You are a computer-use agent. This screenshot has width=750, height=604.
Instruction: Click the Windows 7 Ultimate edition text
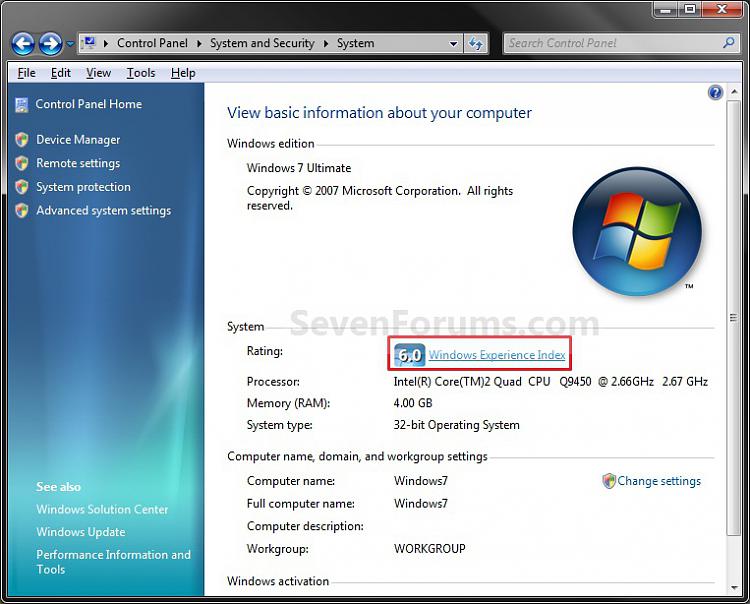[299, 168]
